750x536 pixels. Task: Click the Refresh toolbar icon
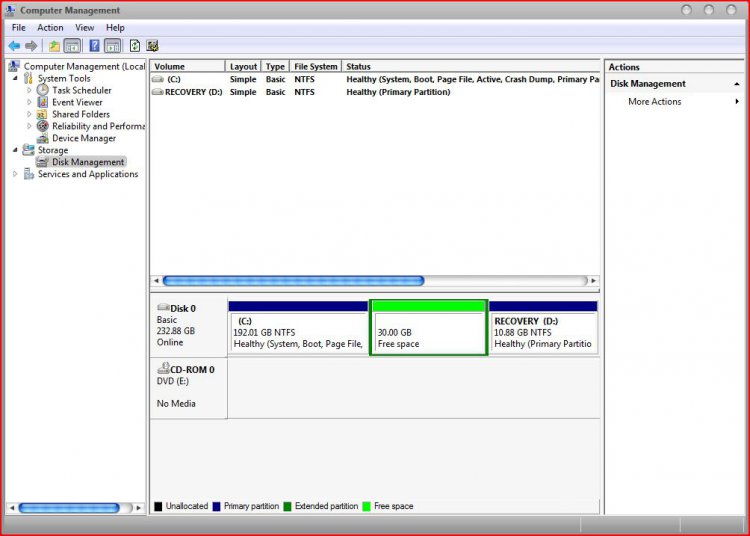(134, 46)
